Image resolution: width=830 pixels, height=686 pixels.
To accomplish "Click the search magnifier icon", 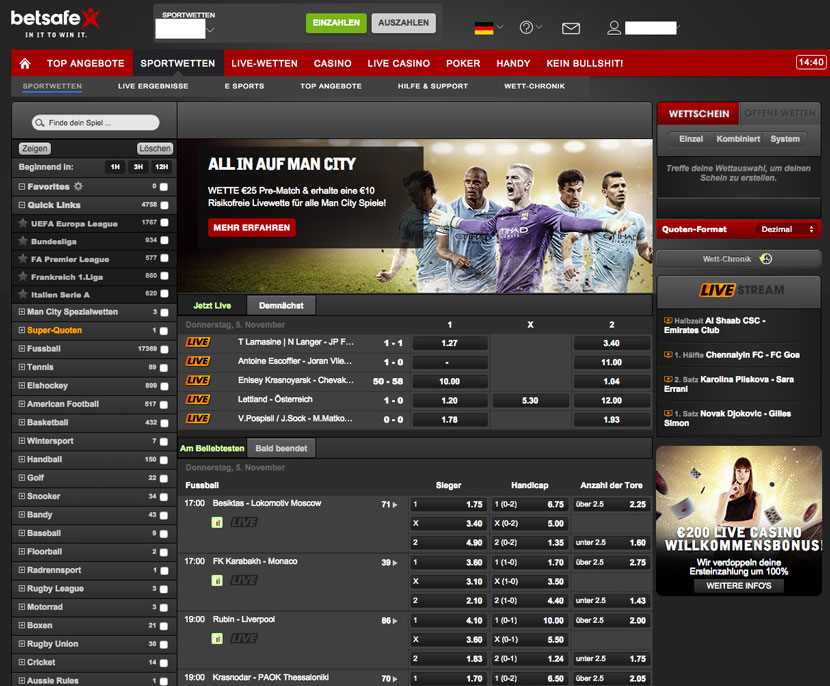I will [x=40, y=123].
